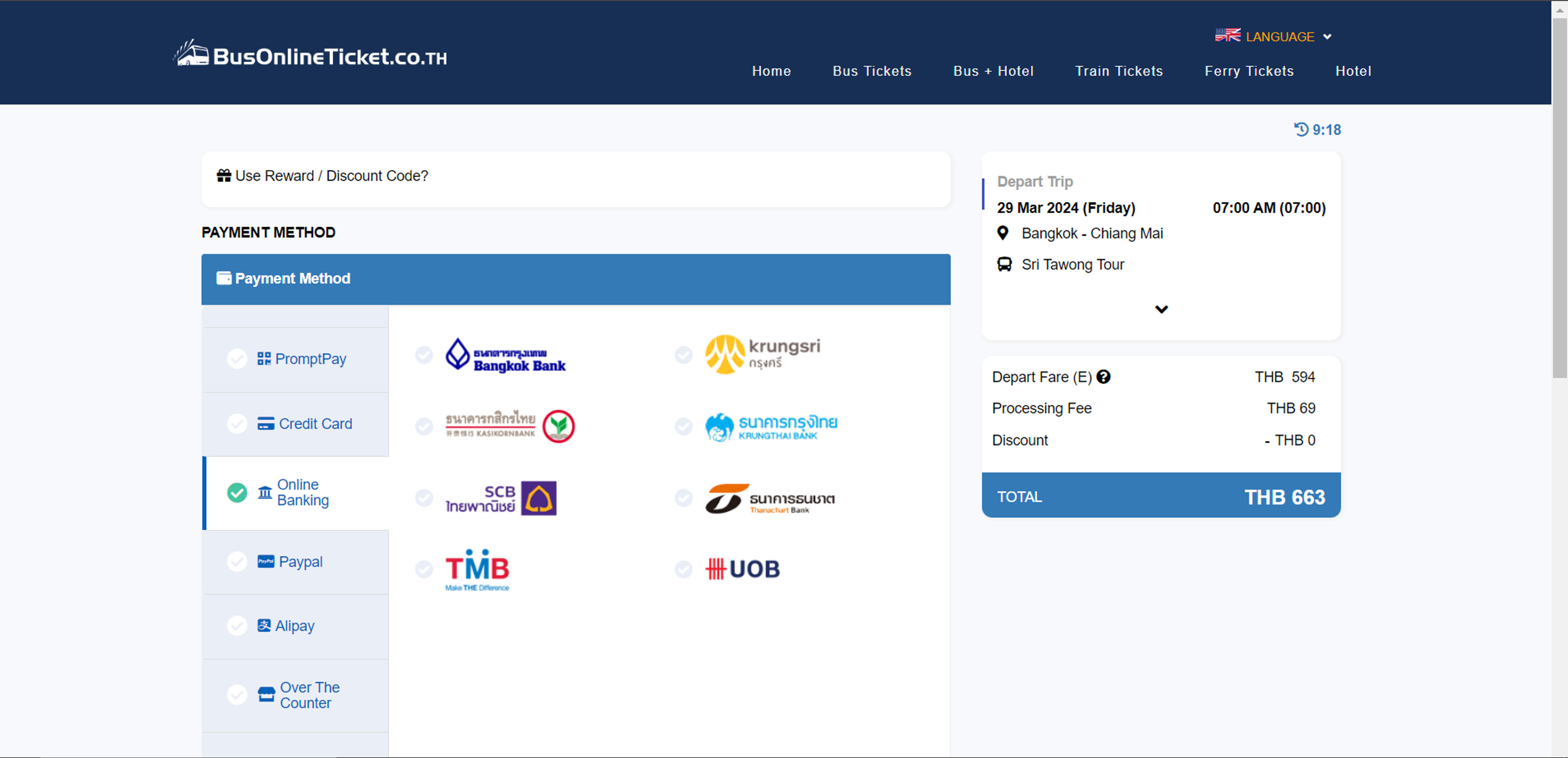
Task: Click the language flag icon
Action: click(x=1227, y=35)
